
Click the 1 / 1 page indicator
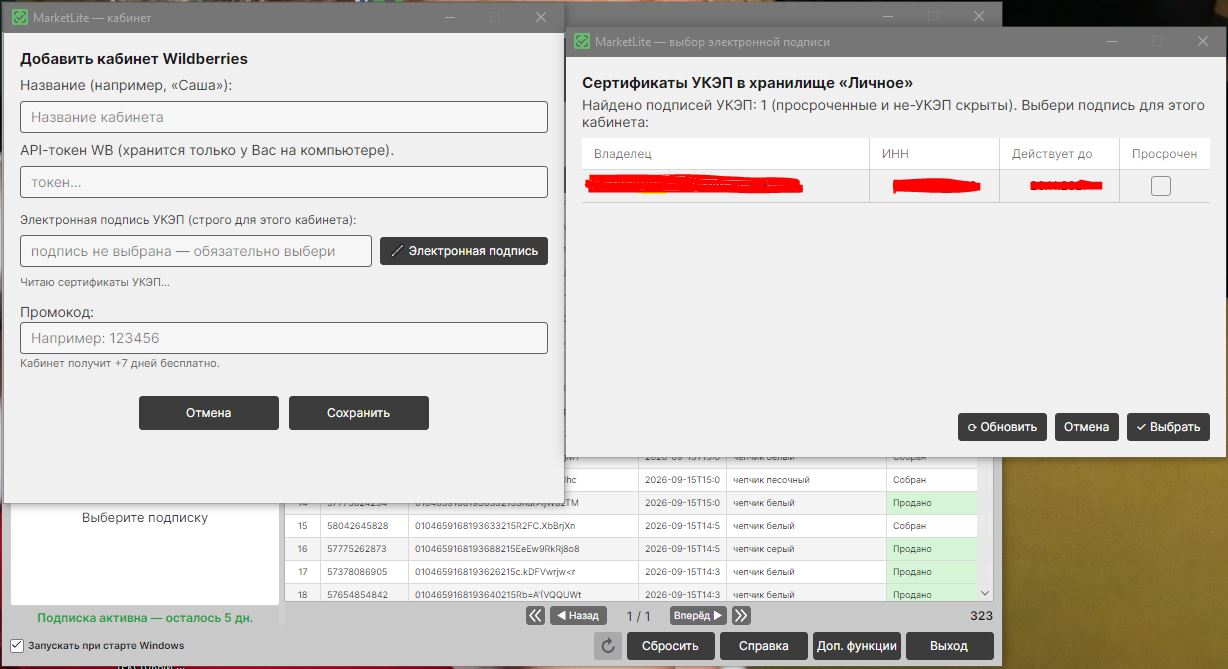(638, 616)
